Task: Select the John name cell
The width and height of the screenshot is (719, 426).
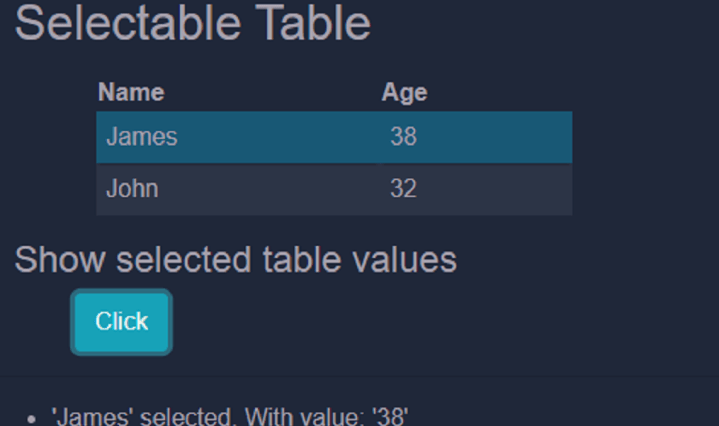Action: tap(132, 189)
